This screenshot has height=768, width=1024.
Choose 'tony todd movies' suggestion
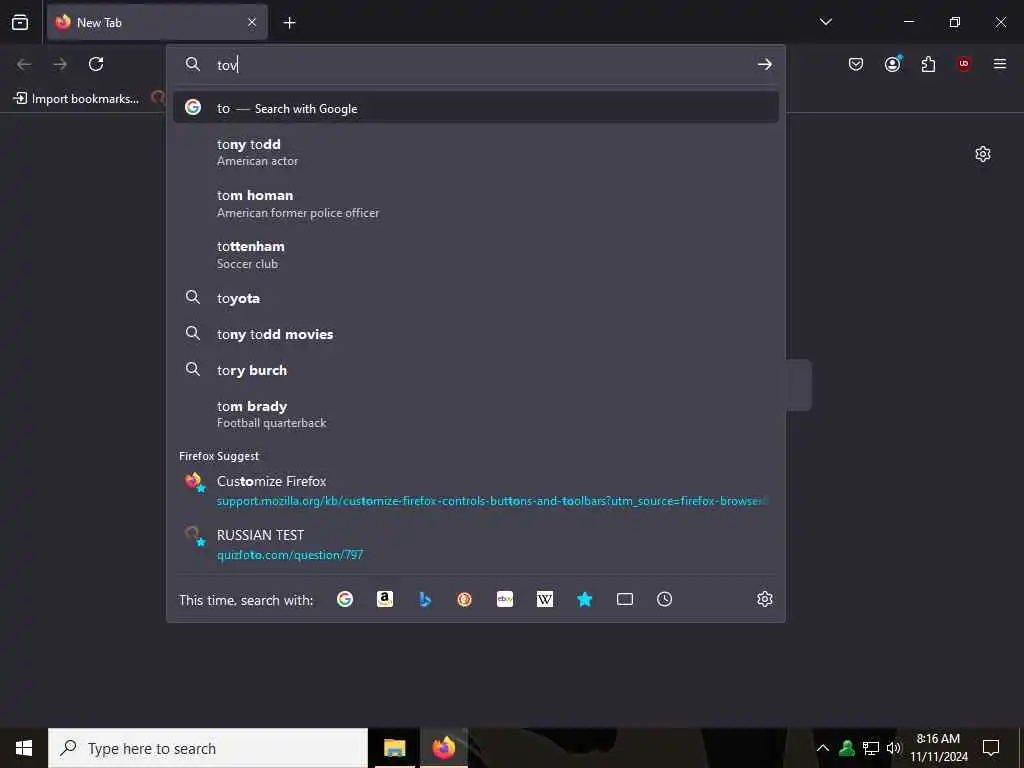(475, 334)
